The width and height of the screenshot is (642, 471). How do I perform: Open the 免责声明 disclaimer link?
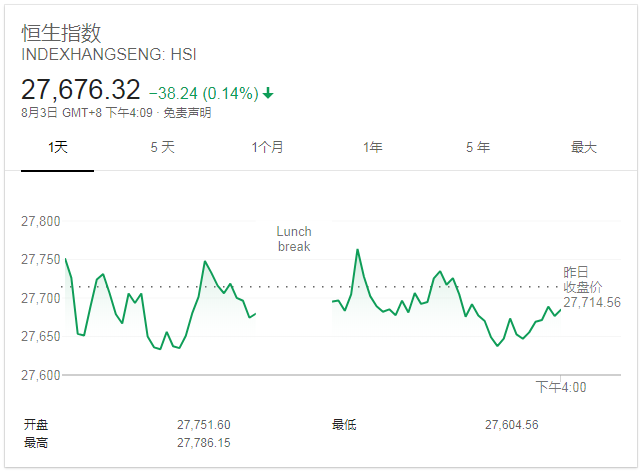tap(188, 113)
